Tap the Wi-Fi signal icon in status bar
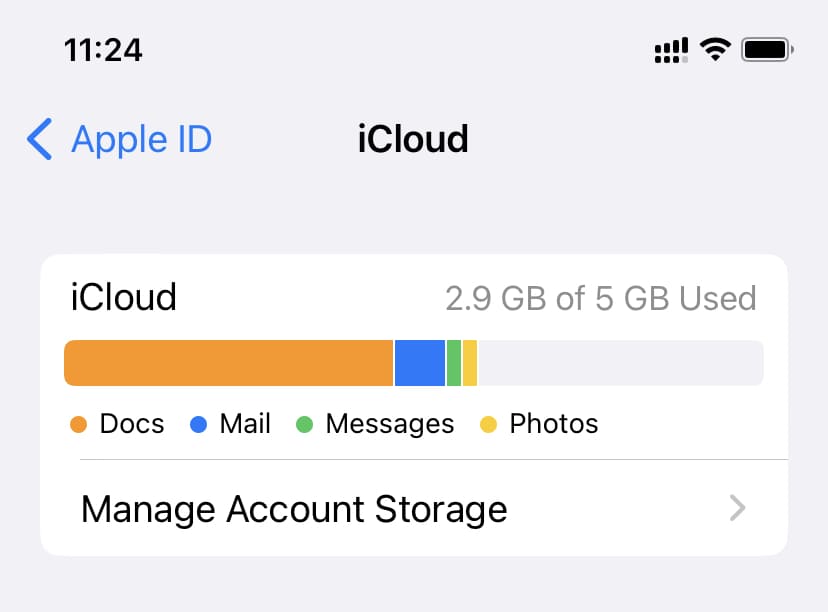The width and height of the screenshot is (828, 612). [715, 48]
